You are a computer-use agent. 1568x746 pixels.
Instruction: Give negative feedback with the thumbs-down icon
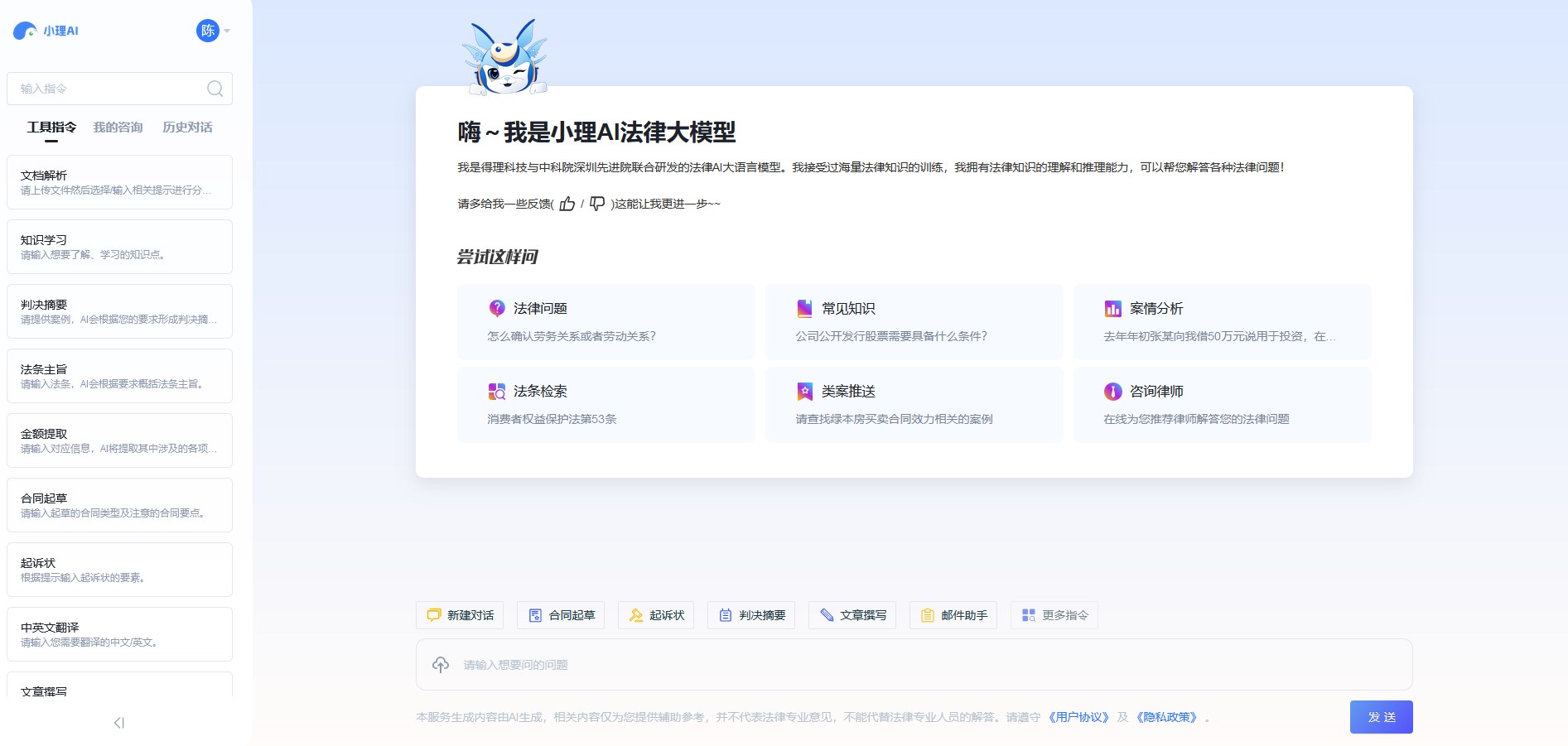click(x=596, y=204)
